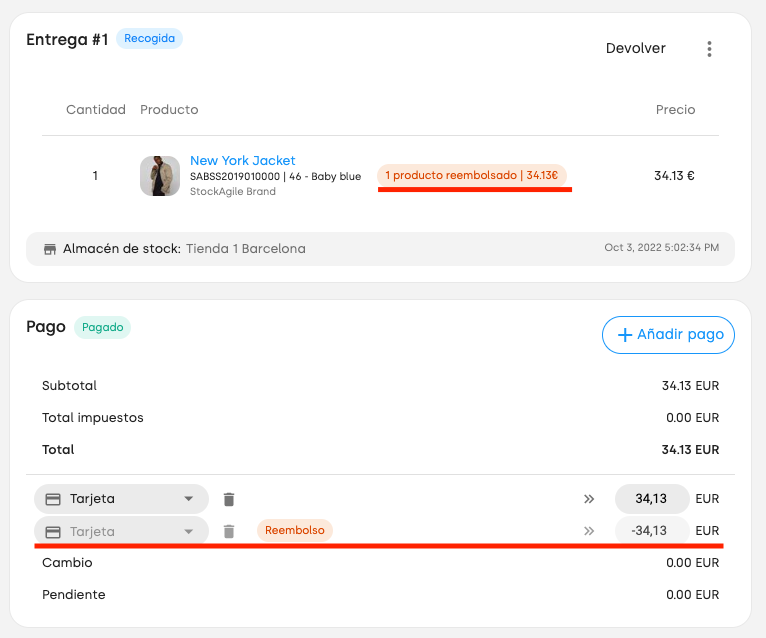Delete the Reembolso Tarjeta payment row
Viewport: 766px width, 638px height.
click(229, 532)
